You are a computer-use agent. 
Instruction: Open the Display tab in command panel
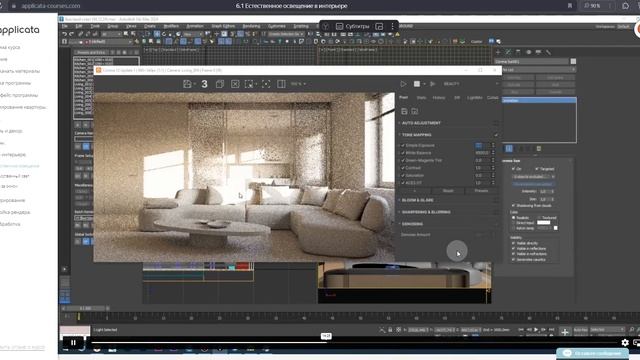(x=538, y=52)
